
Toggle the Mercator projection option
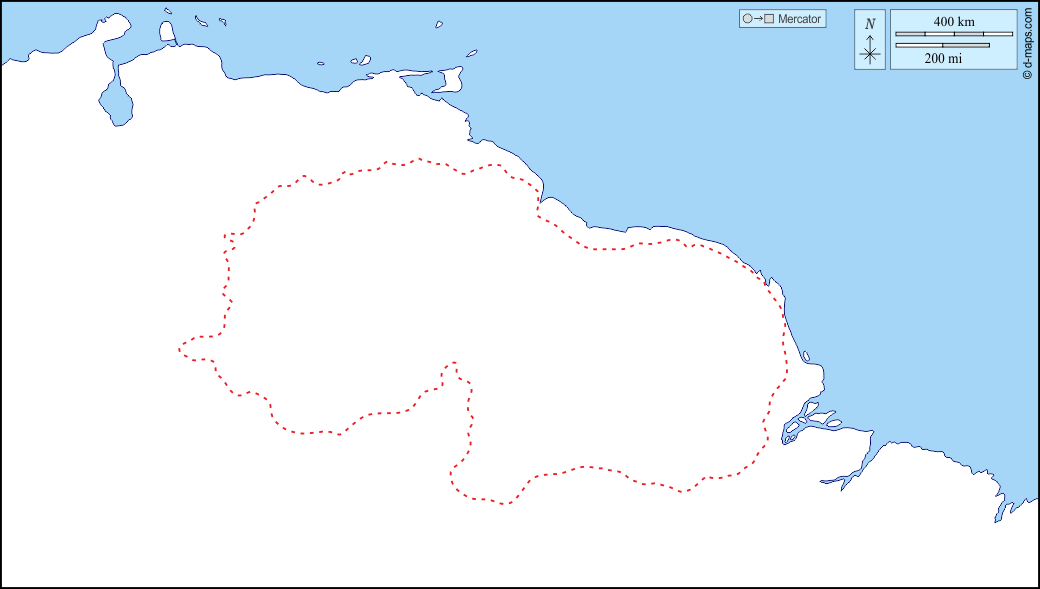coord(782,18)
